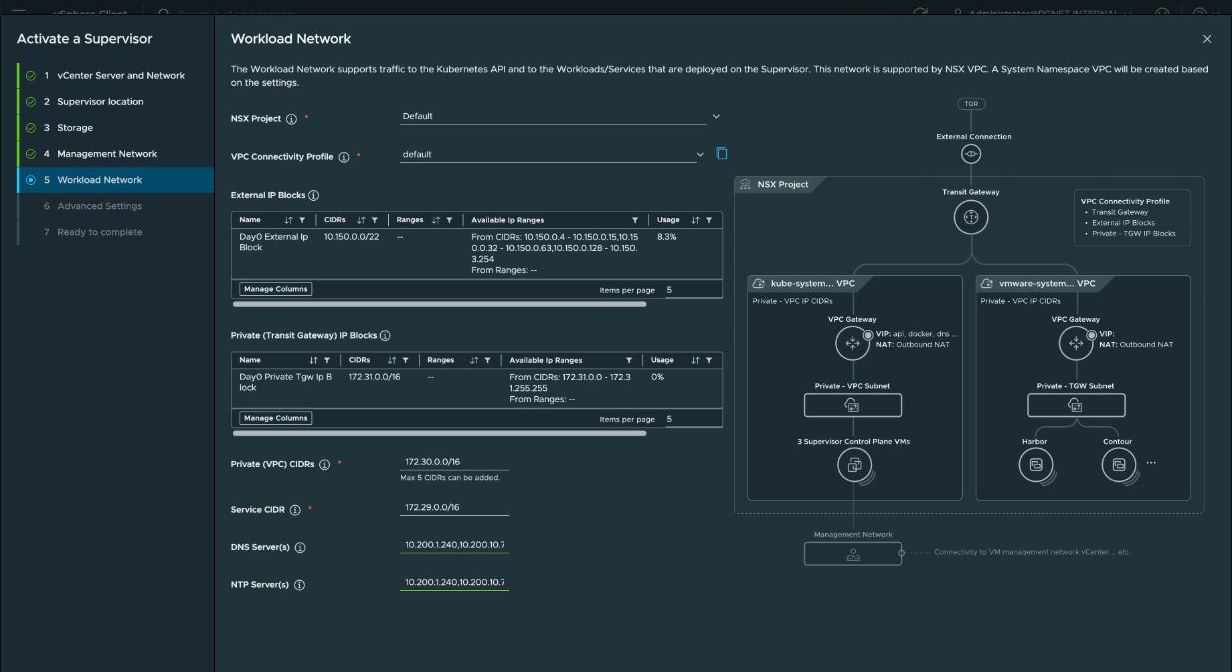Click Private Transit Gateway table horizontal scrollbar

[439, 433]
